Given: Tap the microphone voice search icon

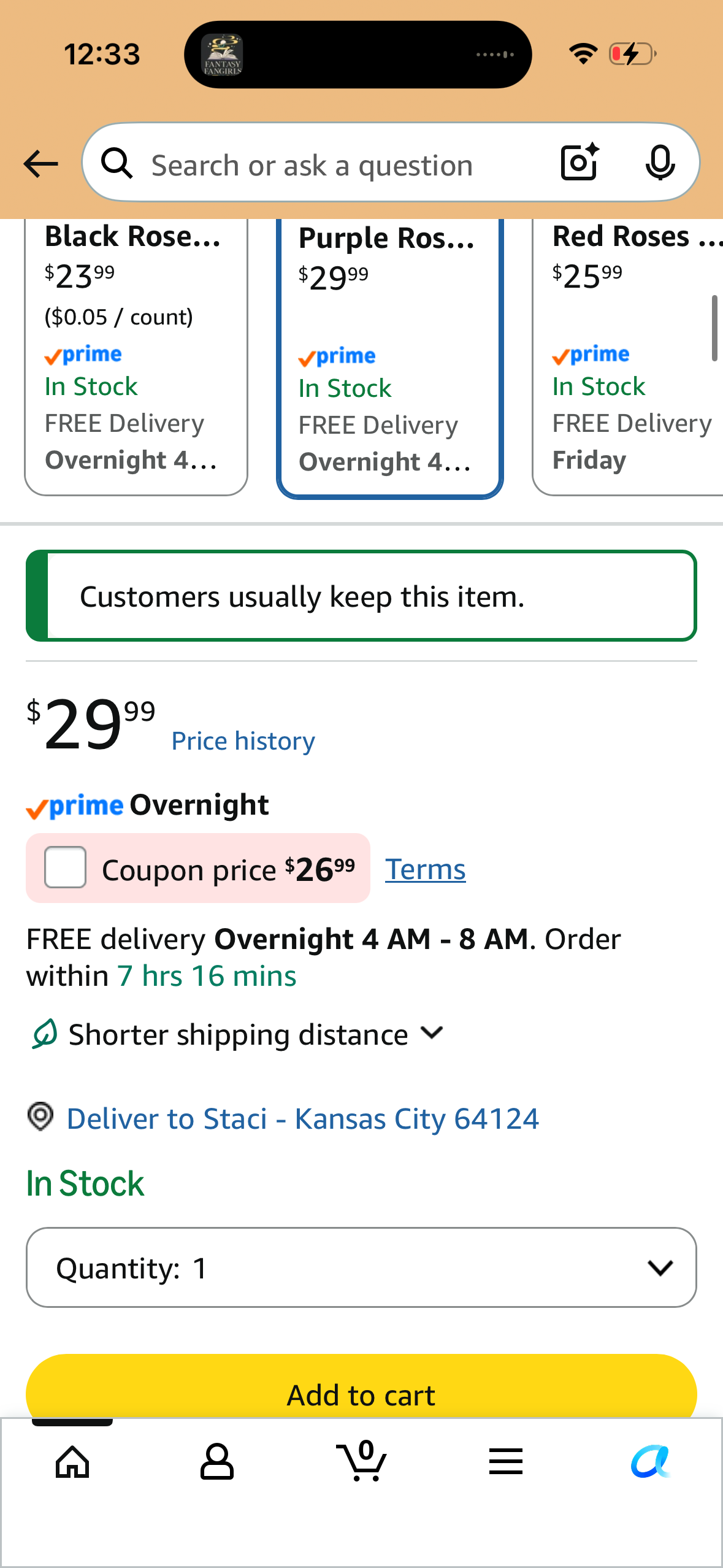Looking at the screenshot, I should [660, 163].
